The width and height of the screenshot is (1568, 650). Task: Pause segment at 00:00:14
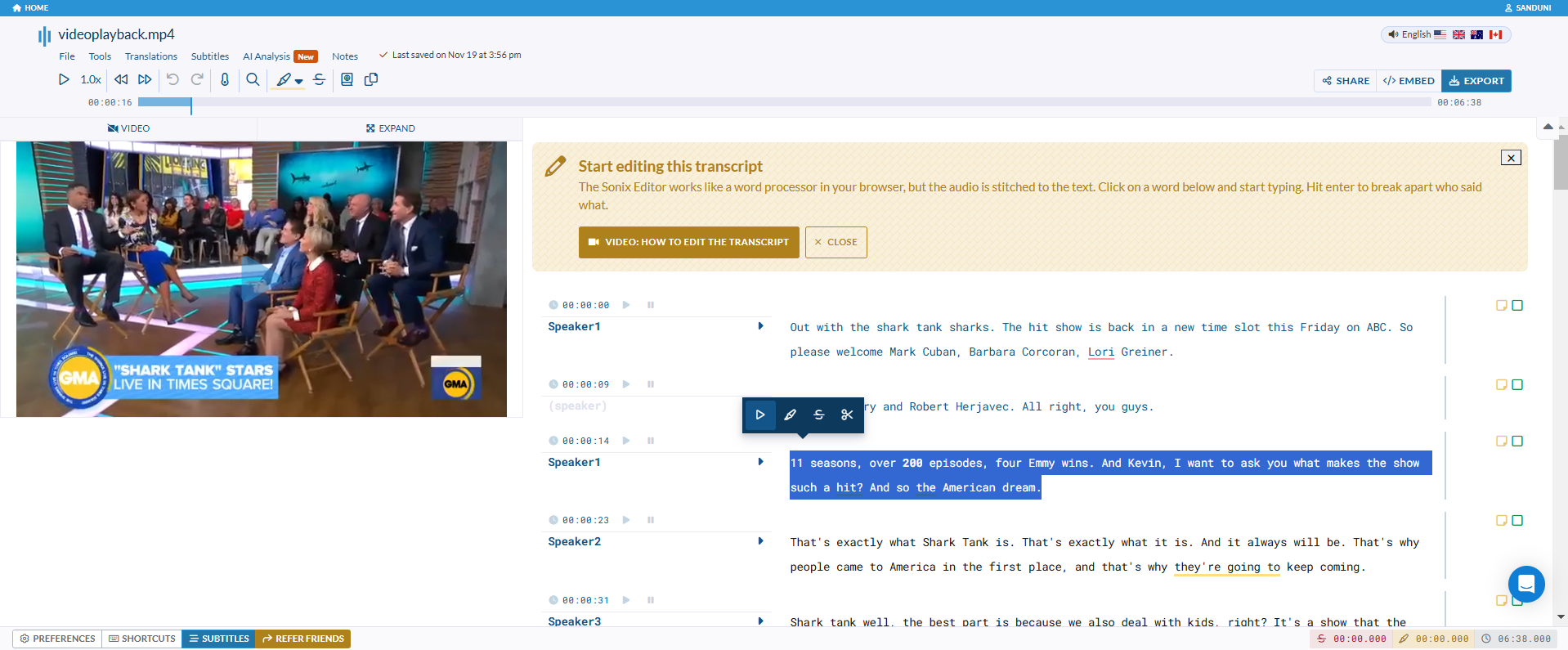pos(651,441)
